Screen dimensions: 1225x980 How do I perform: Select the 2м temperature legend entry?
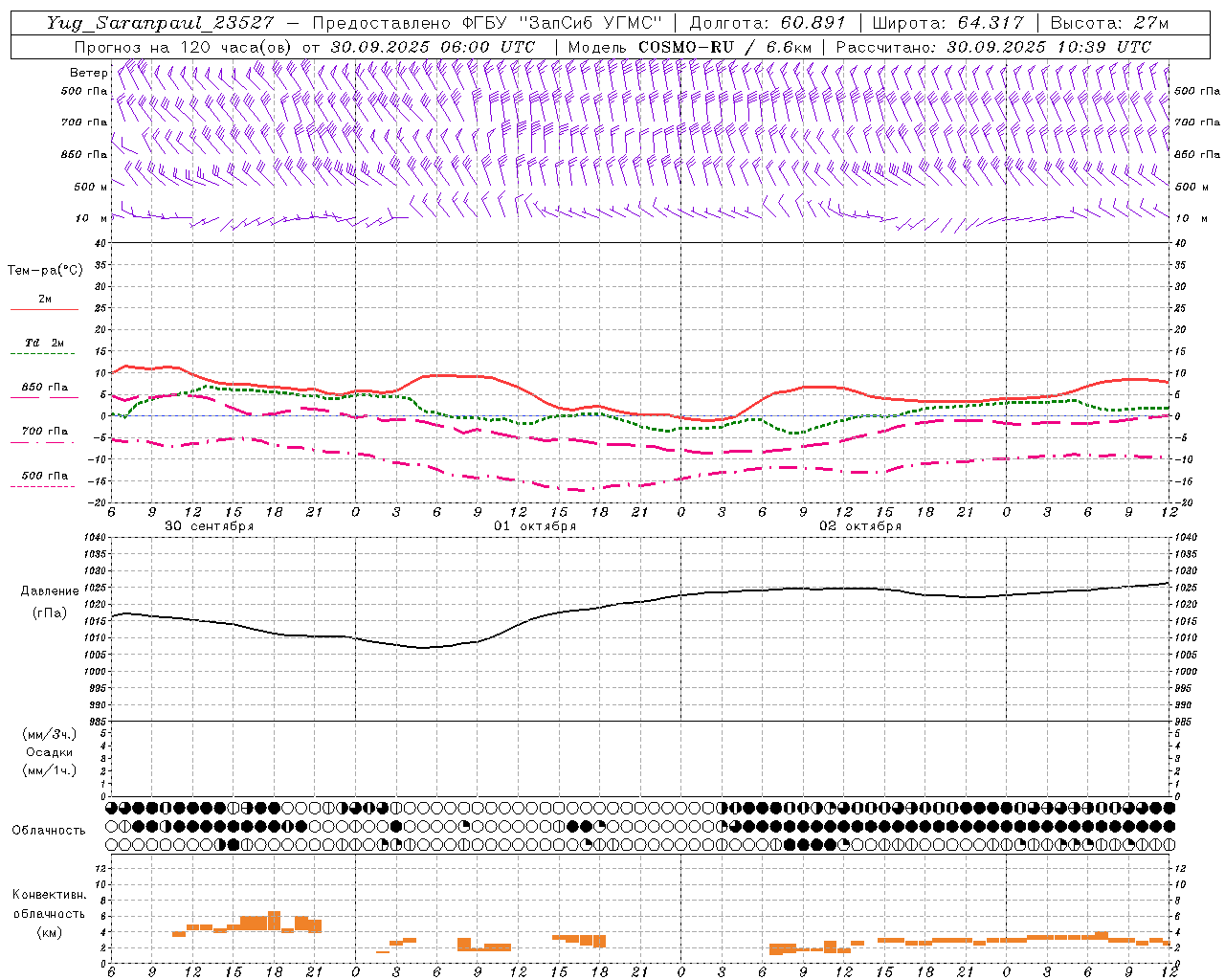pyautogui.click(x=45, y=300)
